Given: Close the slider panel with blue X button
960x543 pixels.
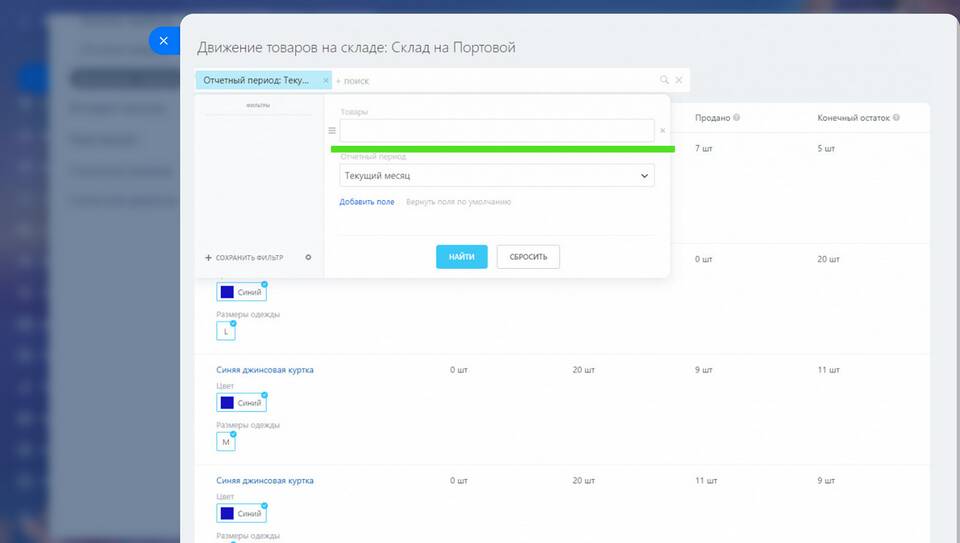Looking at the screenshot, I should click(163, 41).
